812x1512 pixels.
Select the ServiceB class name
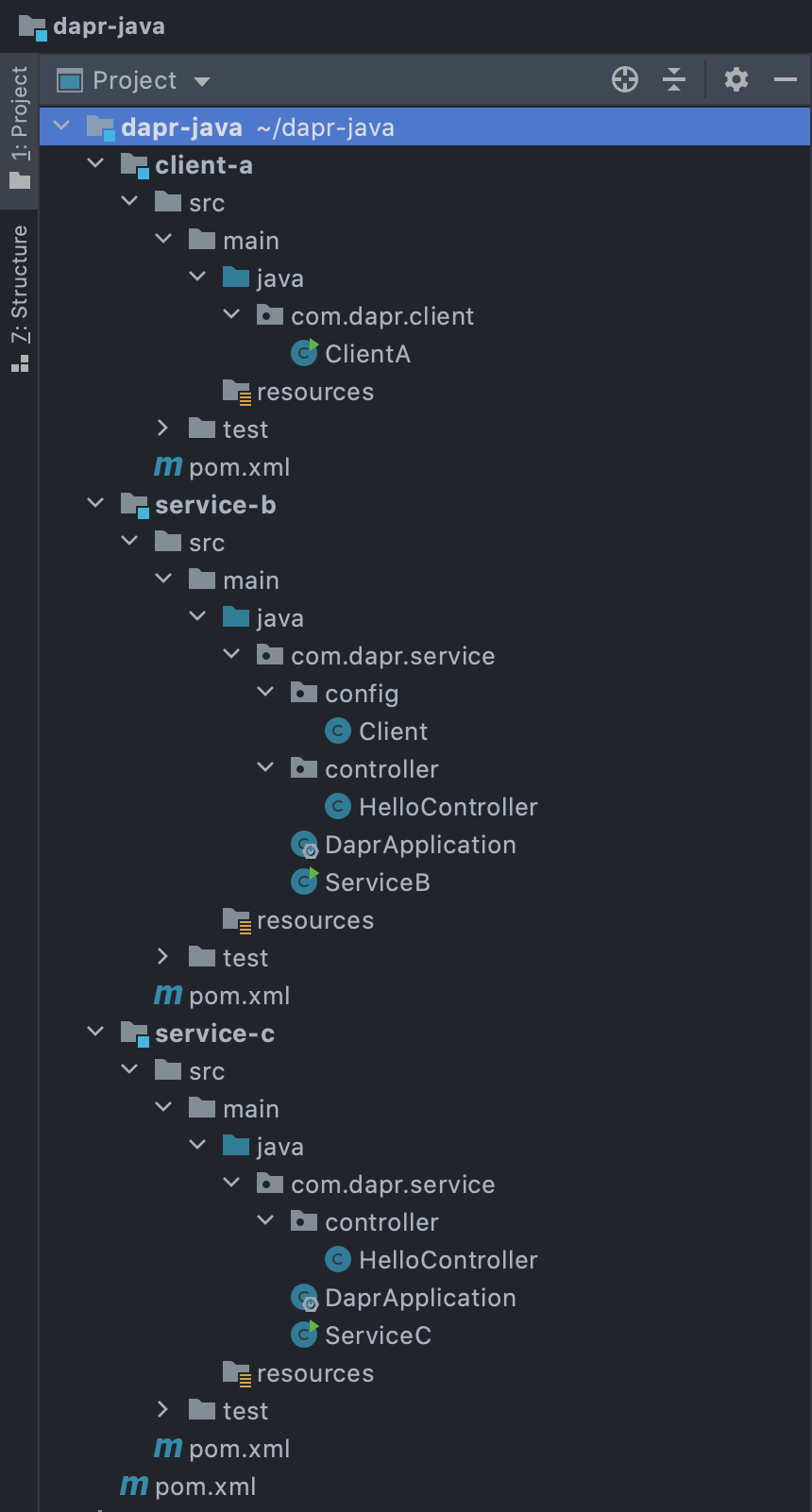pyautogui.click(x=378, y=882)
